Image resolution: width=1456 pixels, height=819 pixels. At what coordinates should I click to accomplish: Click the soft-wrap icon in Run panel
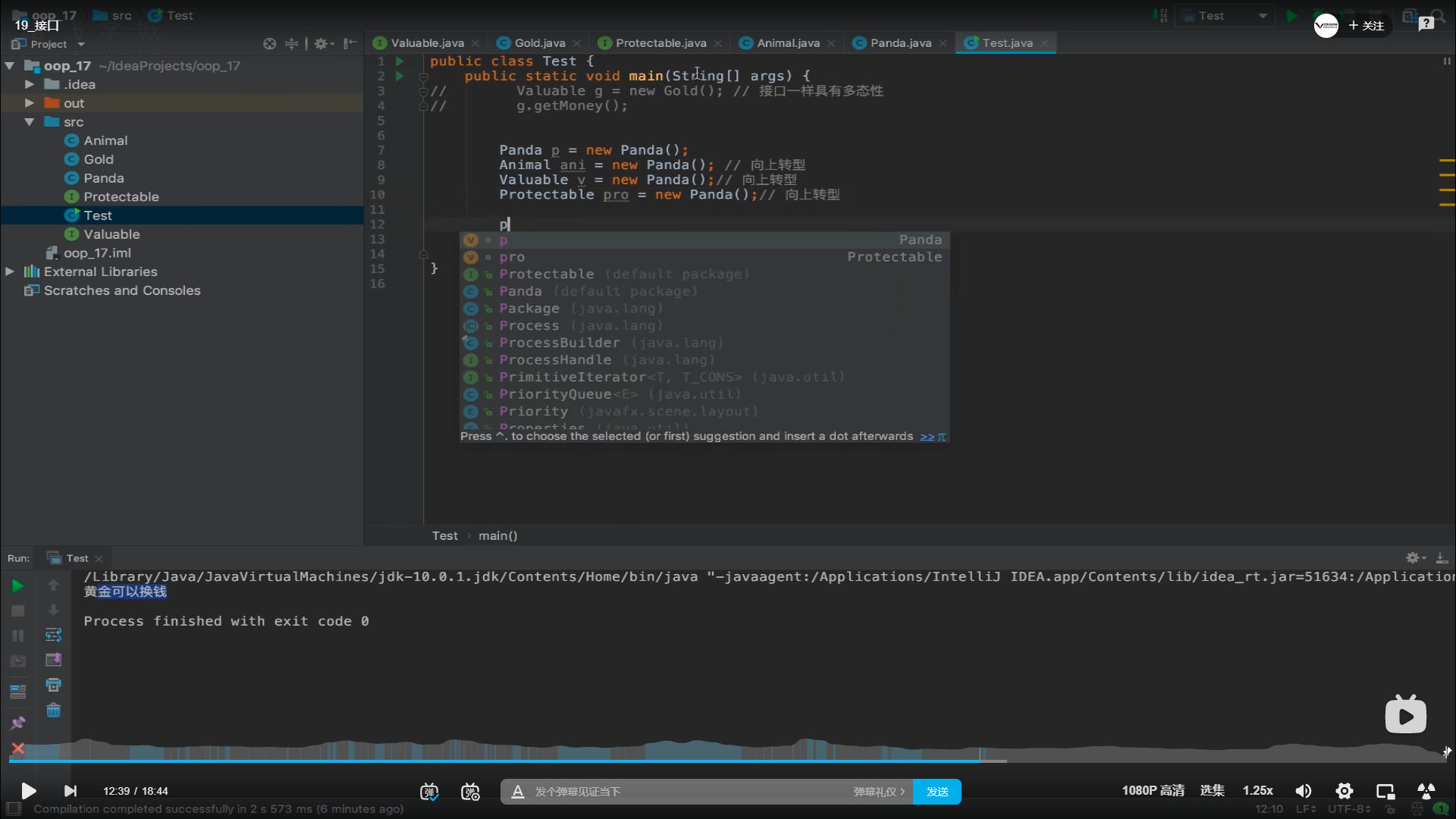tap(53, 635)
